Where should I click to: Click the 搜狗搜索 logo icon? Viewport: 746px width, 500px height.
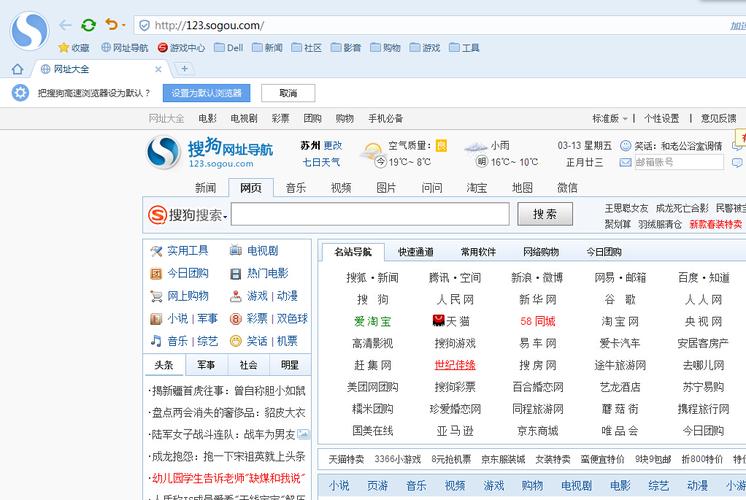click(157, 215)
